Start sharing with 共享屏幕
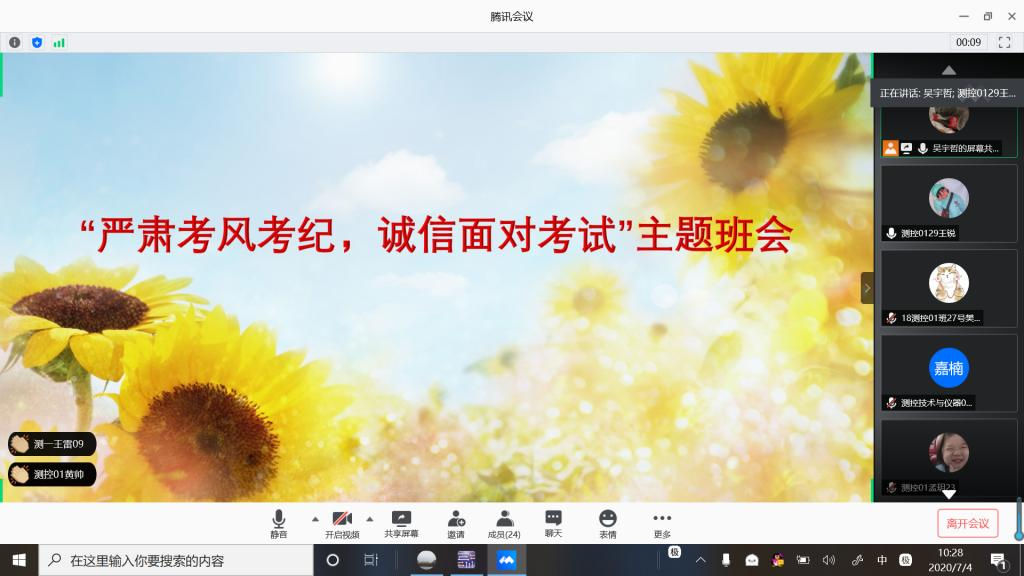The image size is (1024, 576). click(x=401, y=524)
